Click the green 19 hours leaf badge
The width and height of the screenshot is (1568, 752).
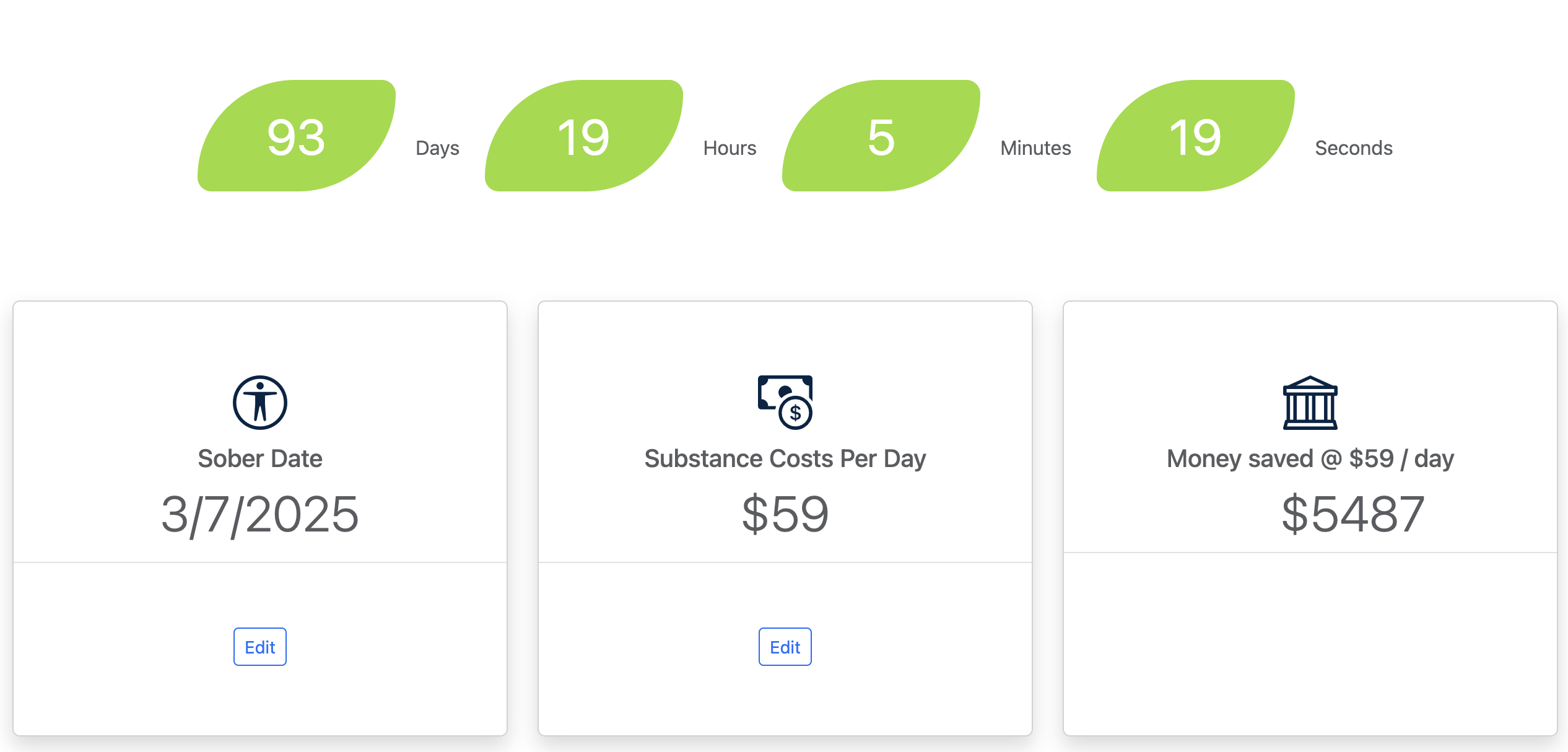click(584, 136)
